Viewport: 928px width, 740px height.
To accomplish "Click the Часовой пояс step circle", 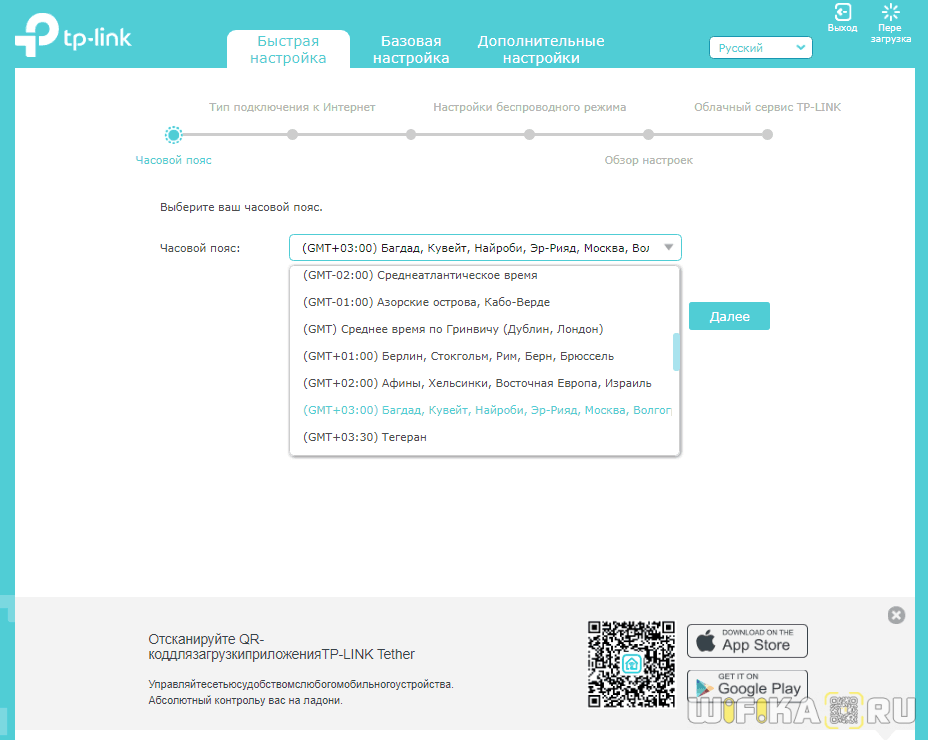I will coord(174,134).
